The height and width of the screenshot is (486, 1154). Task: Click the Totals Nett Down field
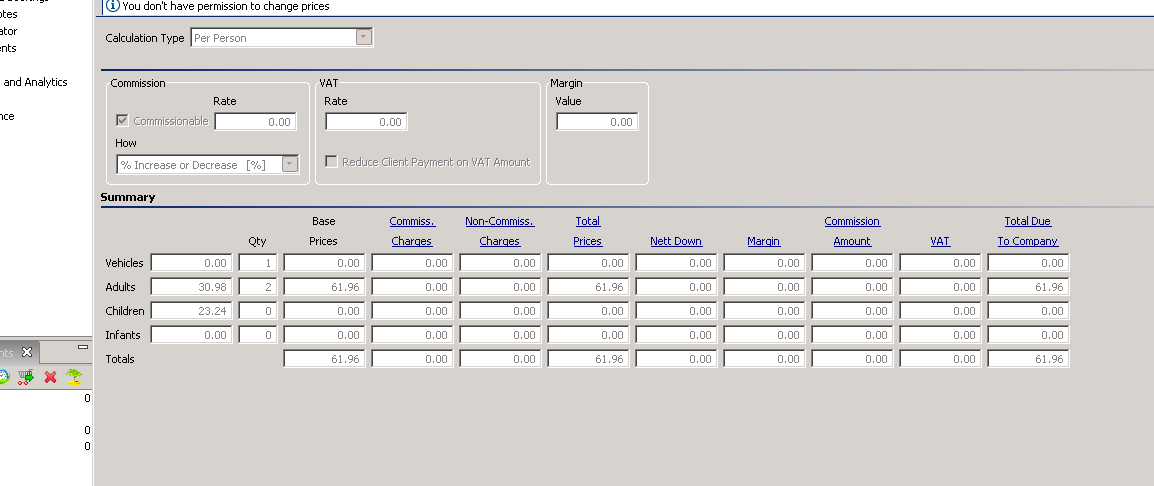pos(676,359)
